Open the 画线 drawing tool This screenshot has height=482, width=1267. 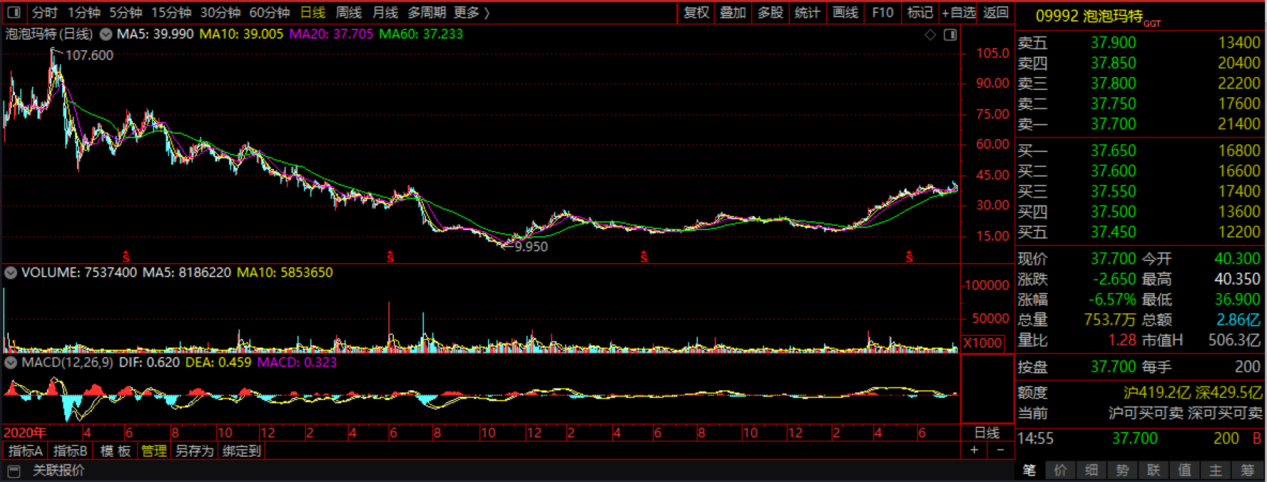click(845, 13)
